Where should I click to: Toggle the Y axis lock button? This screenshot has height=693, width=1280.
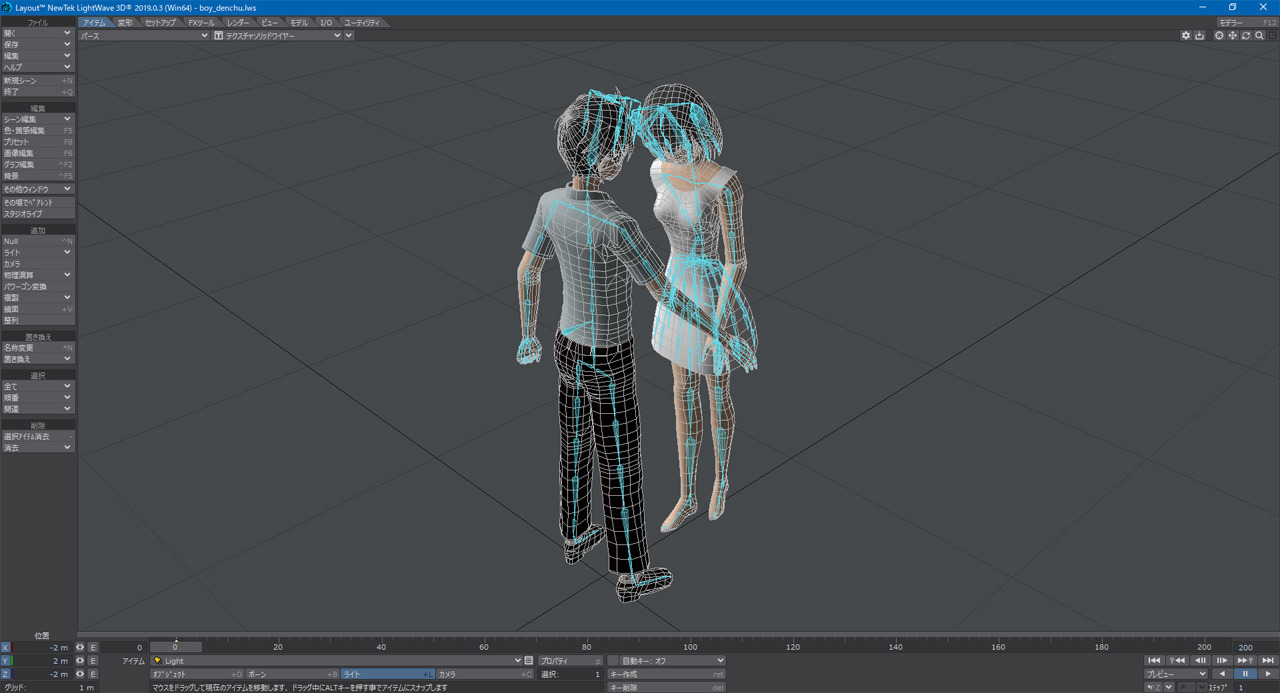[x=7, y=661]
